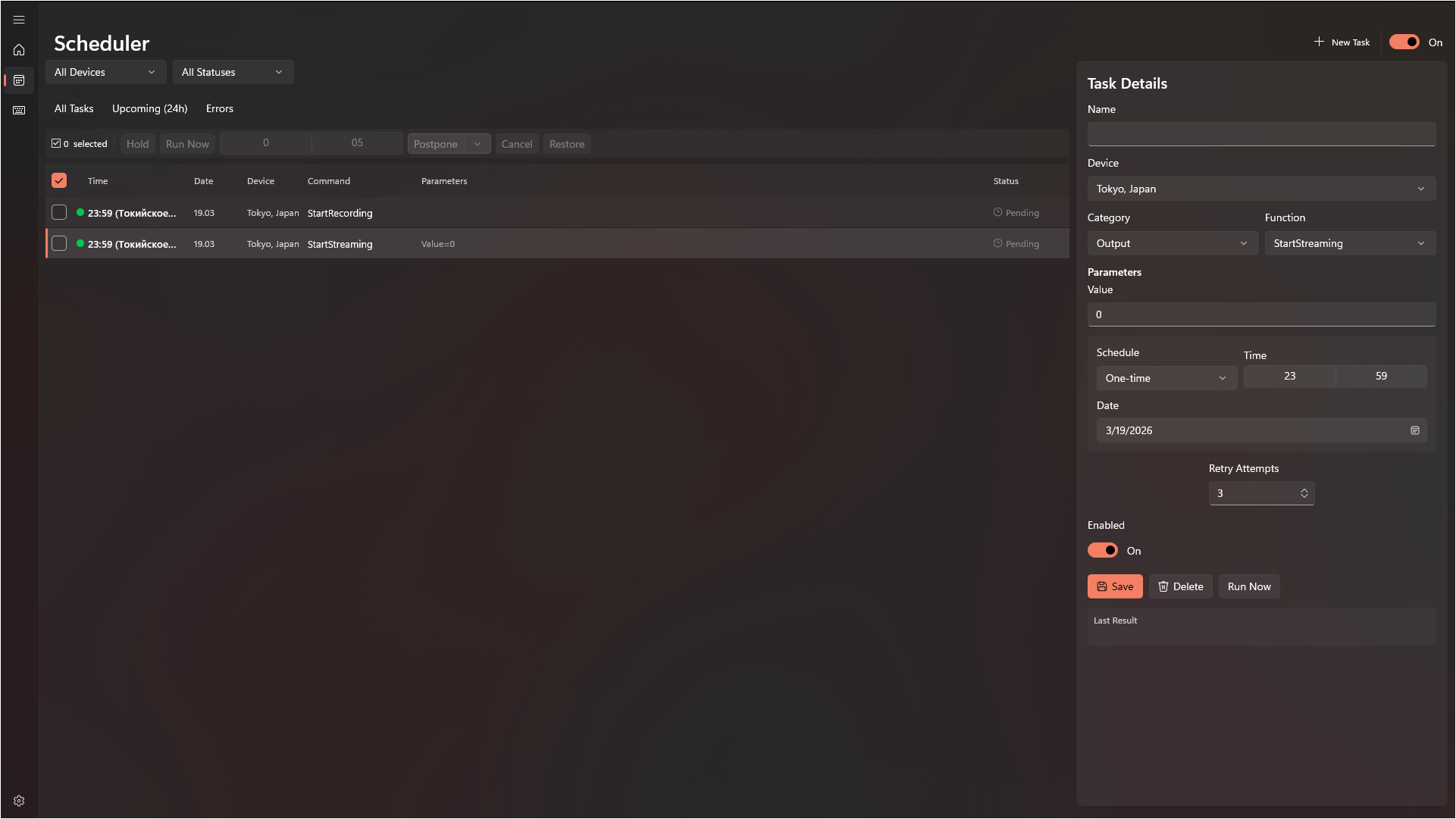
Task: Open the Function StartStreaming dropdown
Action: tap(1349, 243)
